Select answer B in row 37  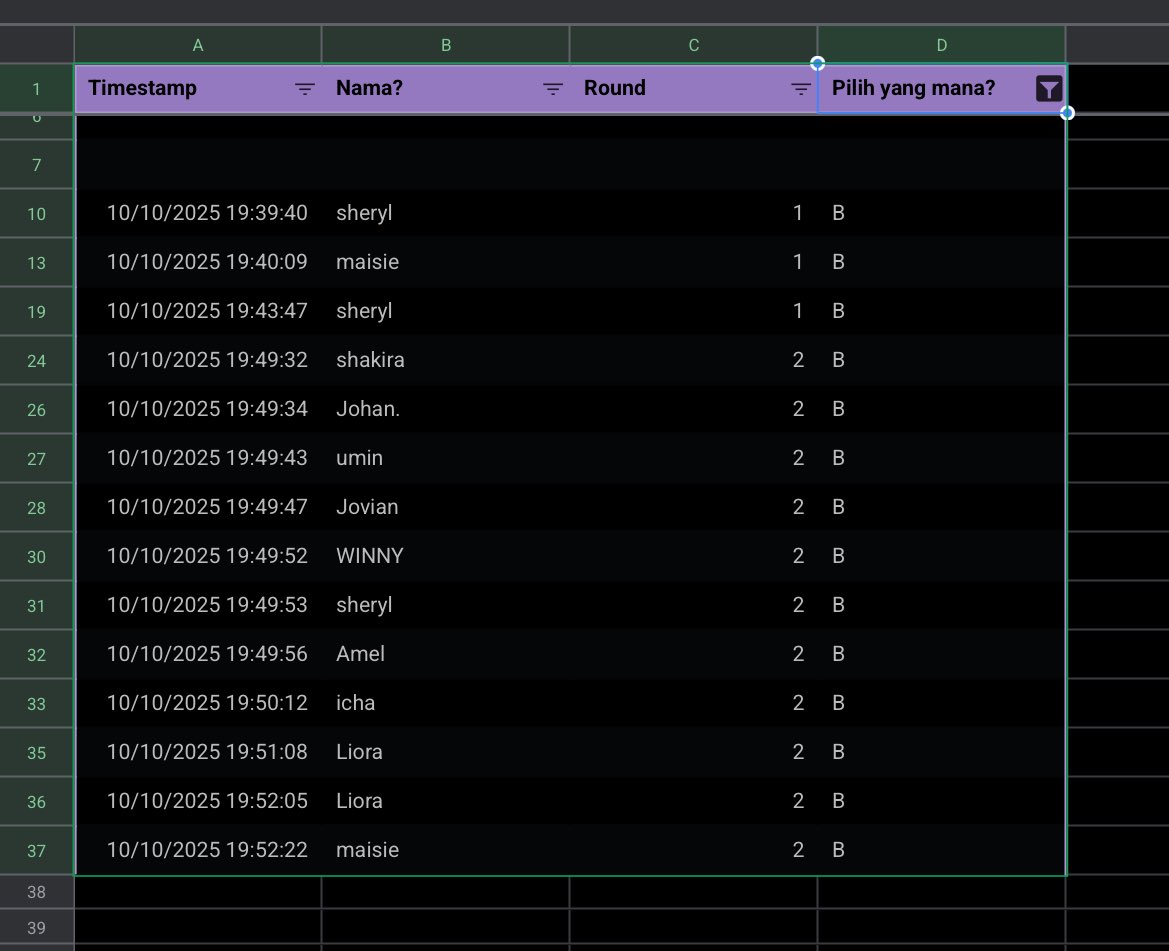click(942, 850)
